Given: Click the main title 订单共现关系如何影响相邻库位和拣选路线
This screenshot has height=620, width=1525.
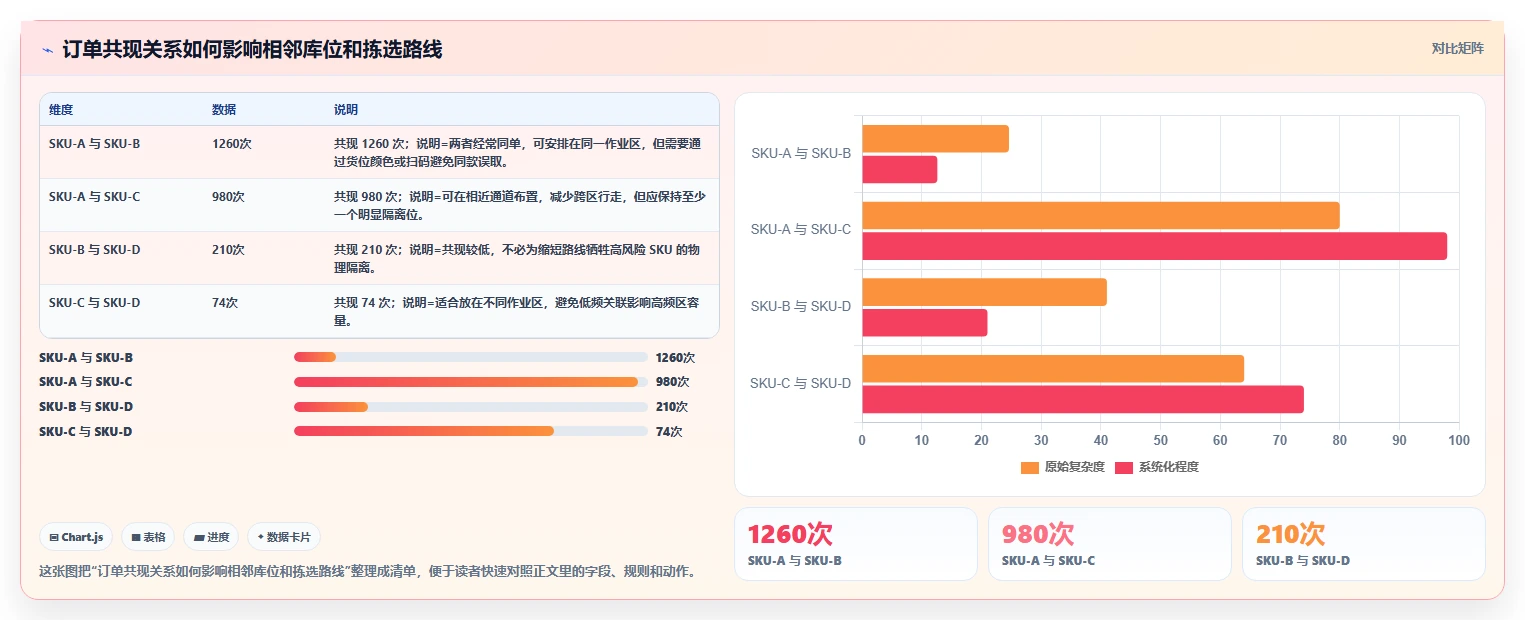Looking at the screenshot, I should pos(252,49).
